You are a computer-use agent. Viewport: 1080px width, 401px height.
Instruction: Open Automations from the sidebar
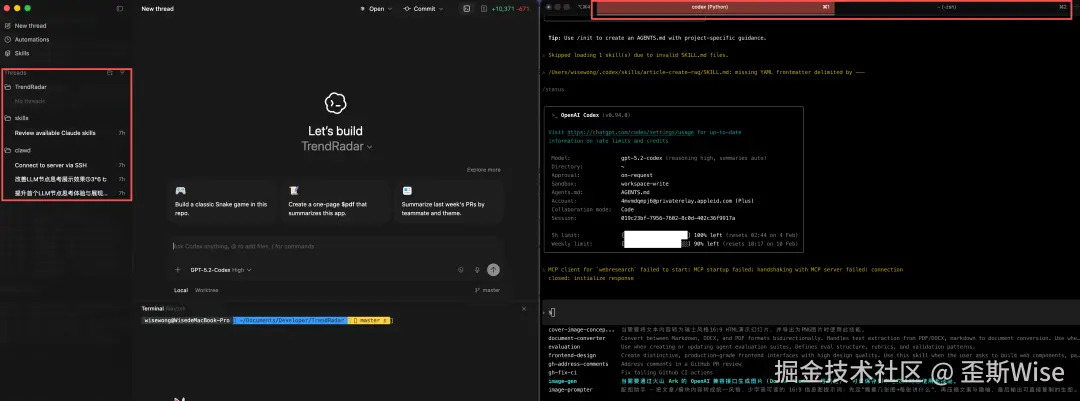click(32, 39)
